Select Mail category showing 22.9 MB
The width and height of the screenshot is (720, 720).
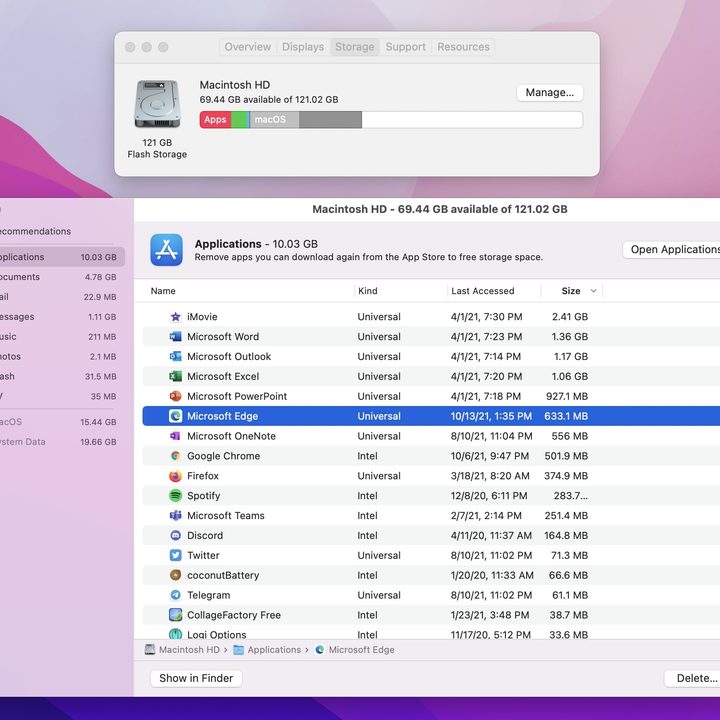click(x=62, y=297)
